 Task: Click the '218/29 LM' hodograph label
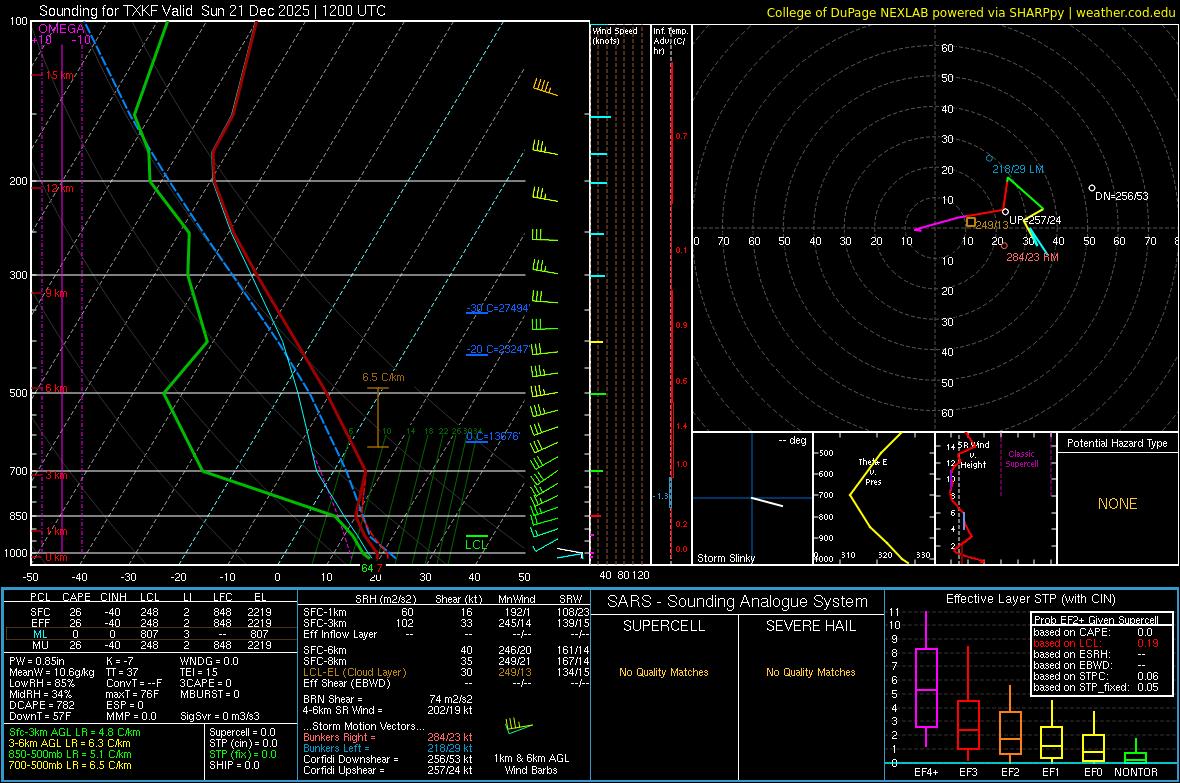tap(1017, 169)
